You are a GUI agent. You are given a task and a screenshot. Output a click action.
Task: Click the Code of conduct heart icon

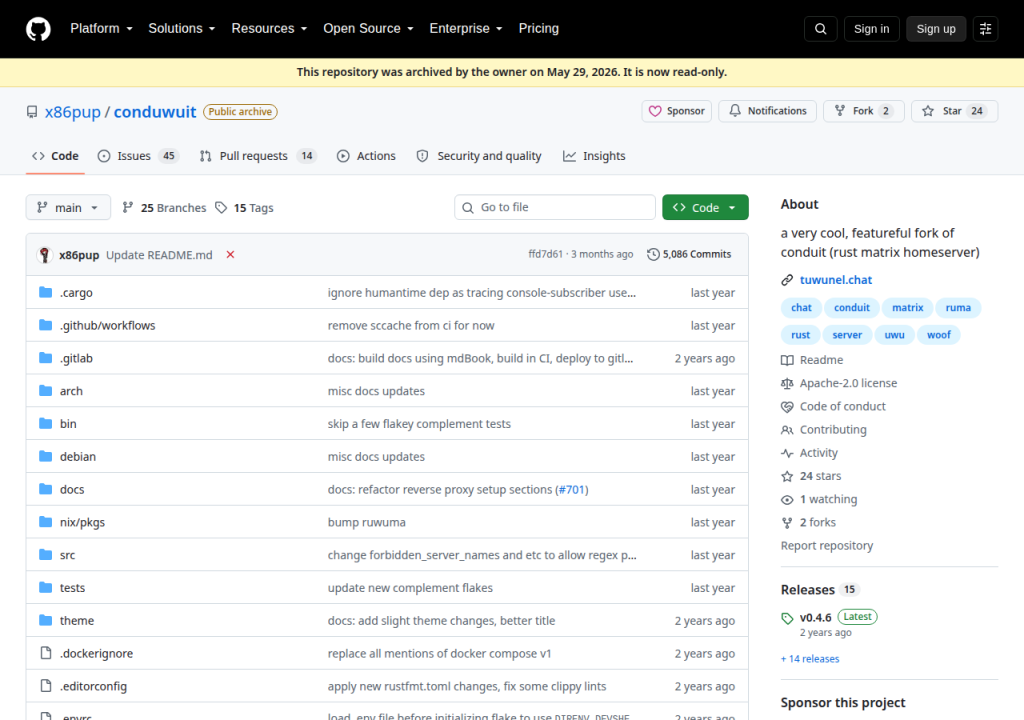point(787,406)
